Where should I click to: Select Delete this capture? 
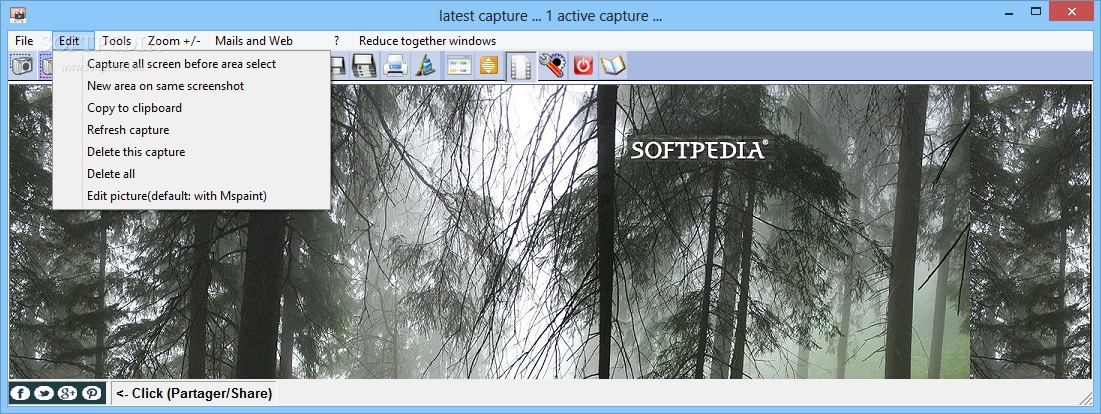coord(192,152)
